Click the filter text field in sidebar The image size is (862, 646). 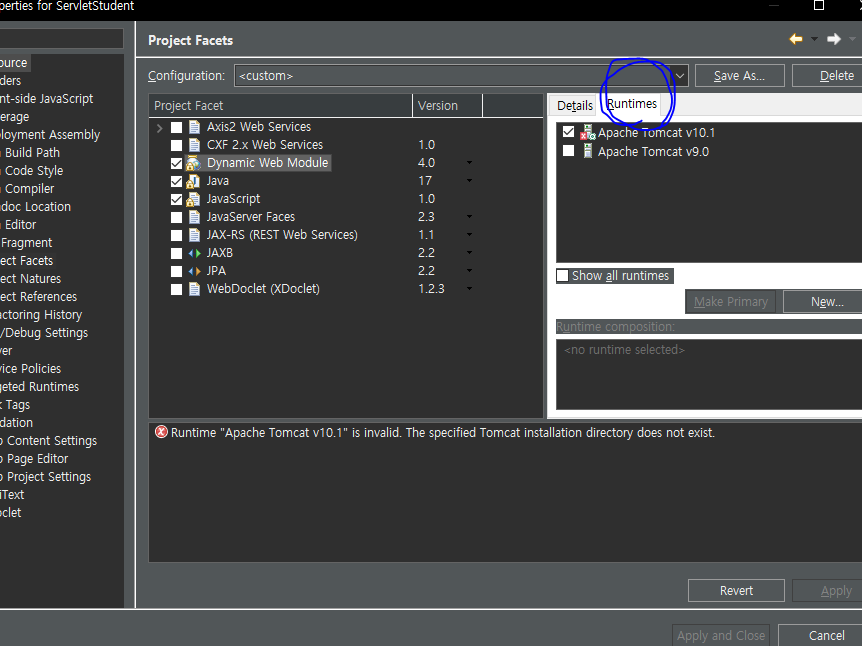click(x=62, y=38)
